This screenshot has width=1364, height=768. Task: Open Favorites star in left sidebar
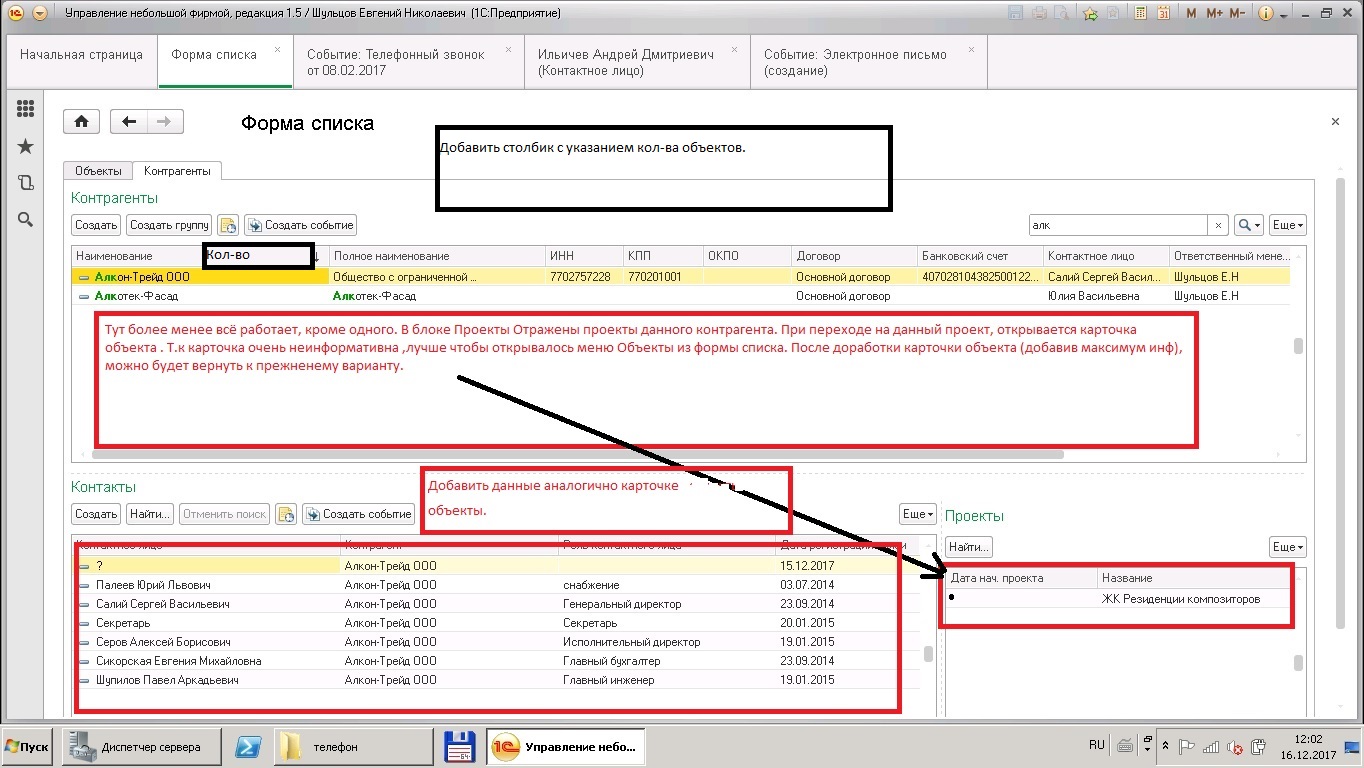26,147
